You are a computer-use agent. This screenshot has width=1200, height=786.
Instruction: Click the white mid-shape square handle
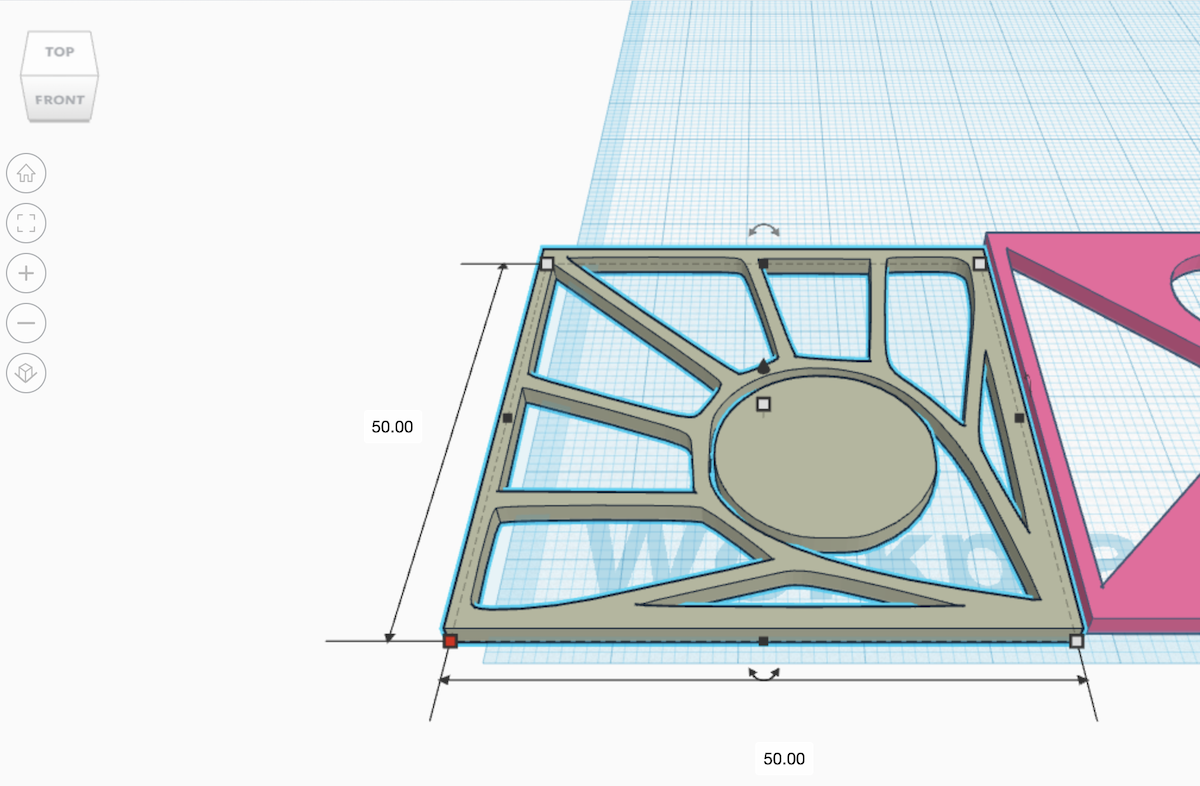765,405
